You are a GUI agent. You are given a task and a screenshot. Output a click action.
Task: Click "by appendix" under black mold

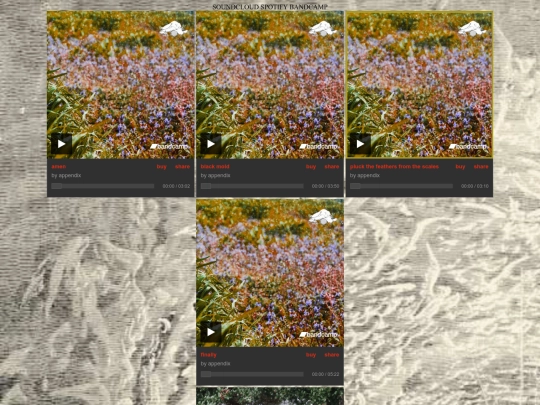click(216, 176)
